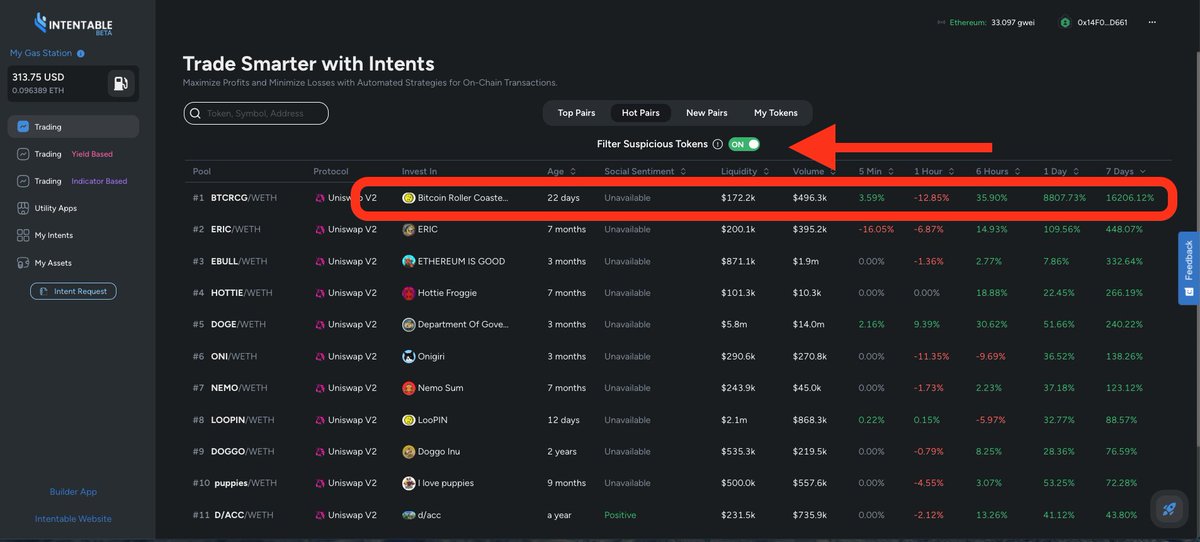Show the My Tokens tab
This screenshot has height=542, width=1200.
[776, 113]
